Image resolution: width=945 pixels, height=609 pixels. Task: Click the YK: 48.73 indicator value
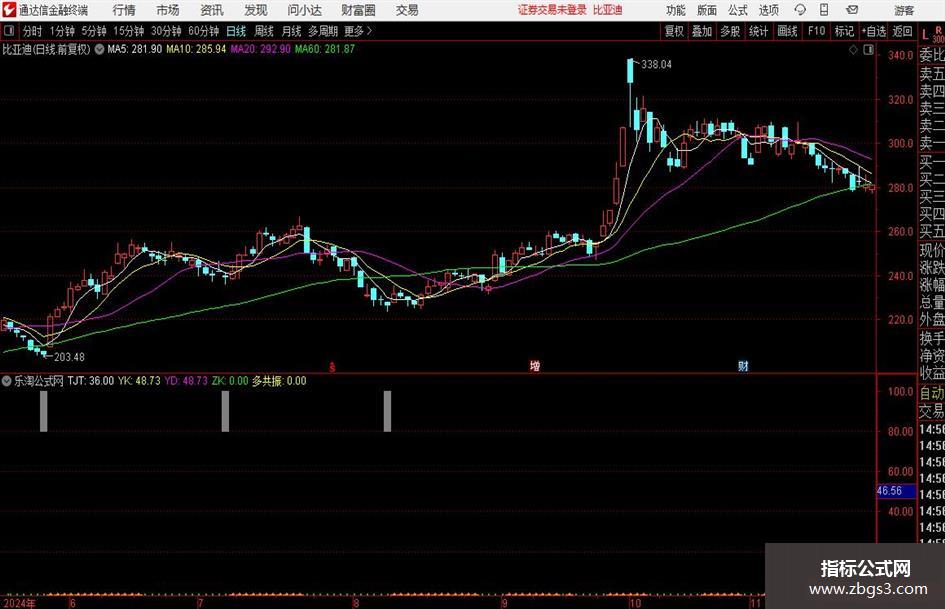coord(139,381)
